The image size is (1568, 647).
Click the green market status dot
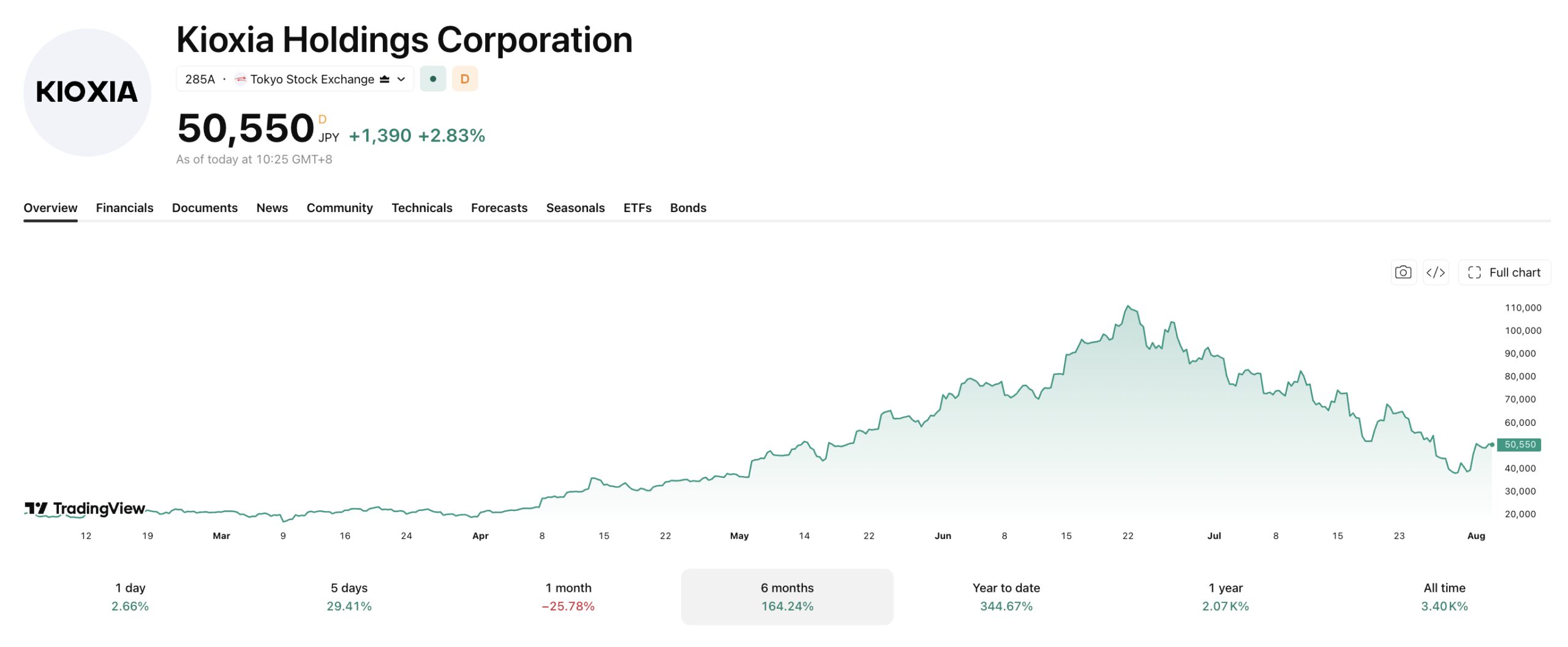point(433,79)
